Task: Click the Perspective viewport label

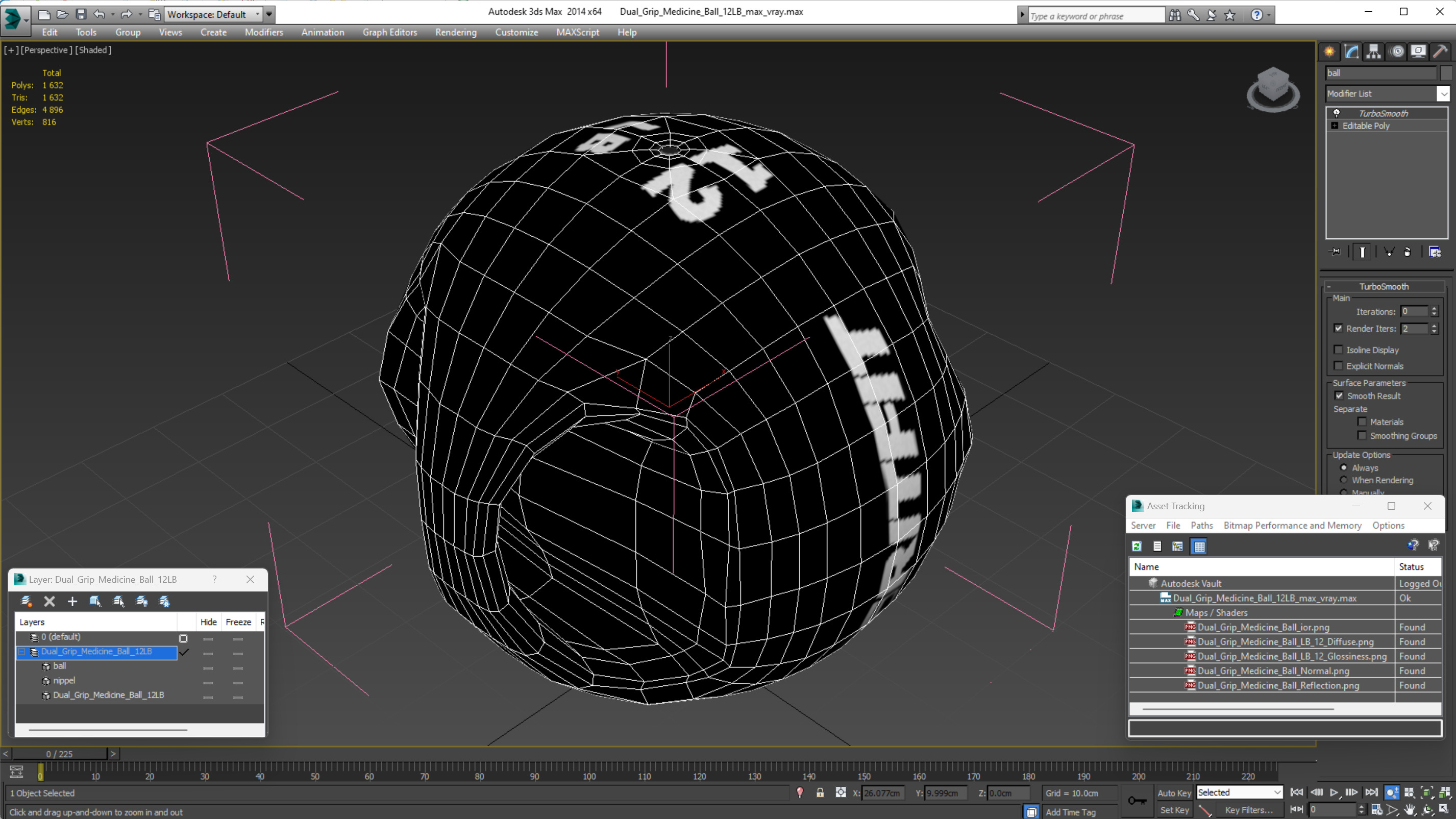Action: pyautogui.click(x=47, y=49)
